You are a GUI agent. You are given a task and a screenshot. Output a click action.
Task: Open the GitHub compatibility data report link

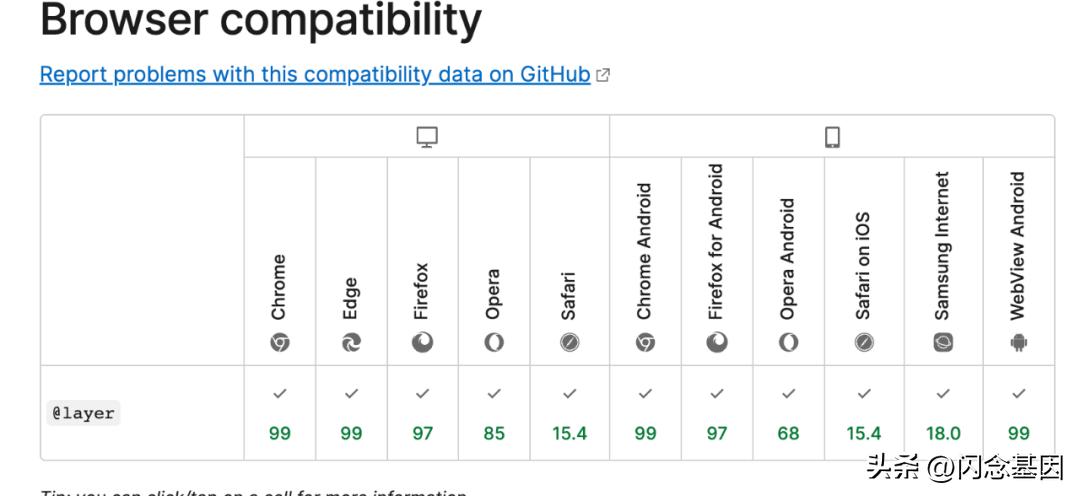315,75
